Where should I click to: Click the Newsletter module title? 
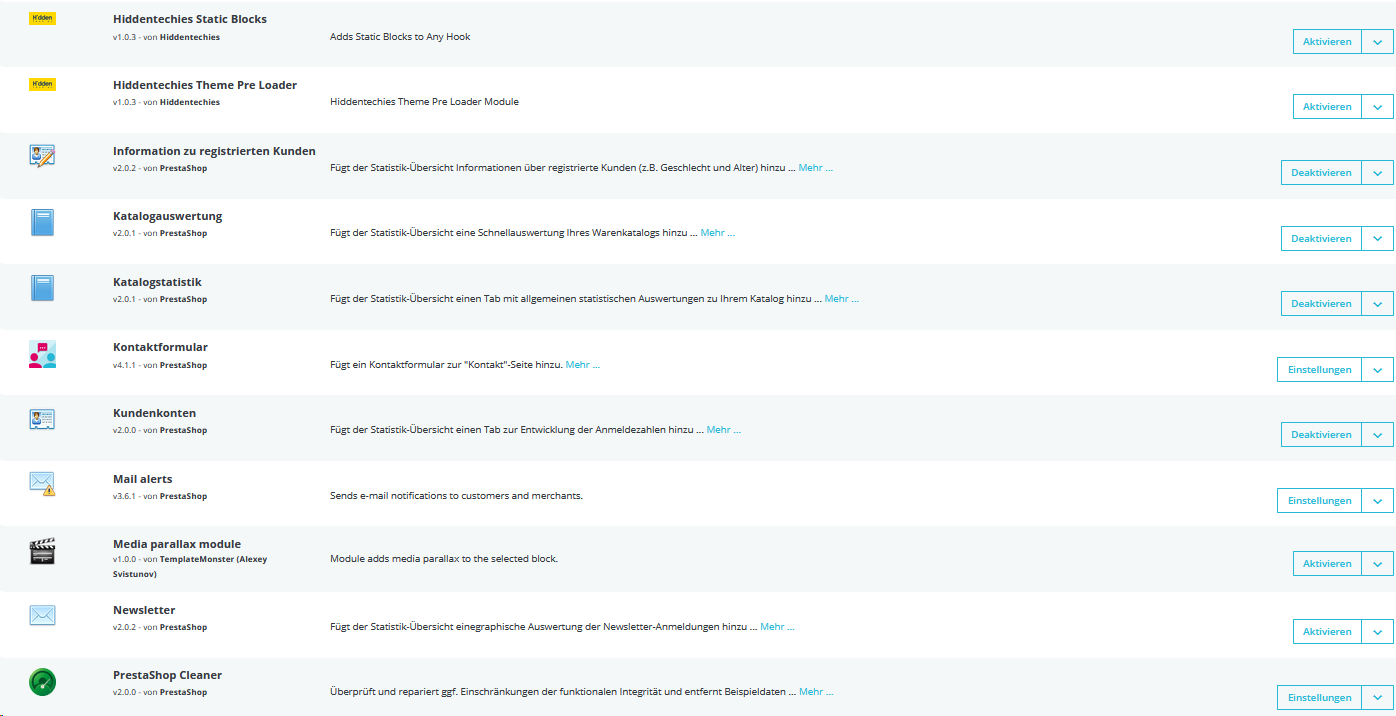click(144, 610)
